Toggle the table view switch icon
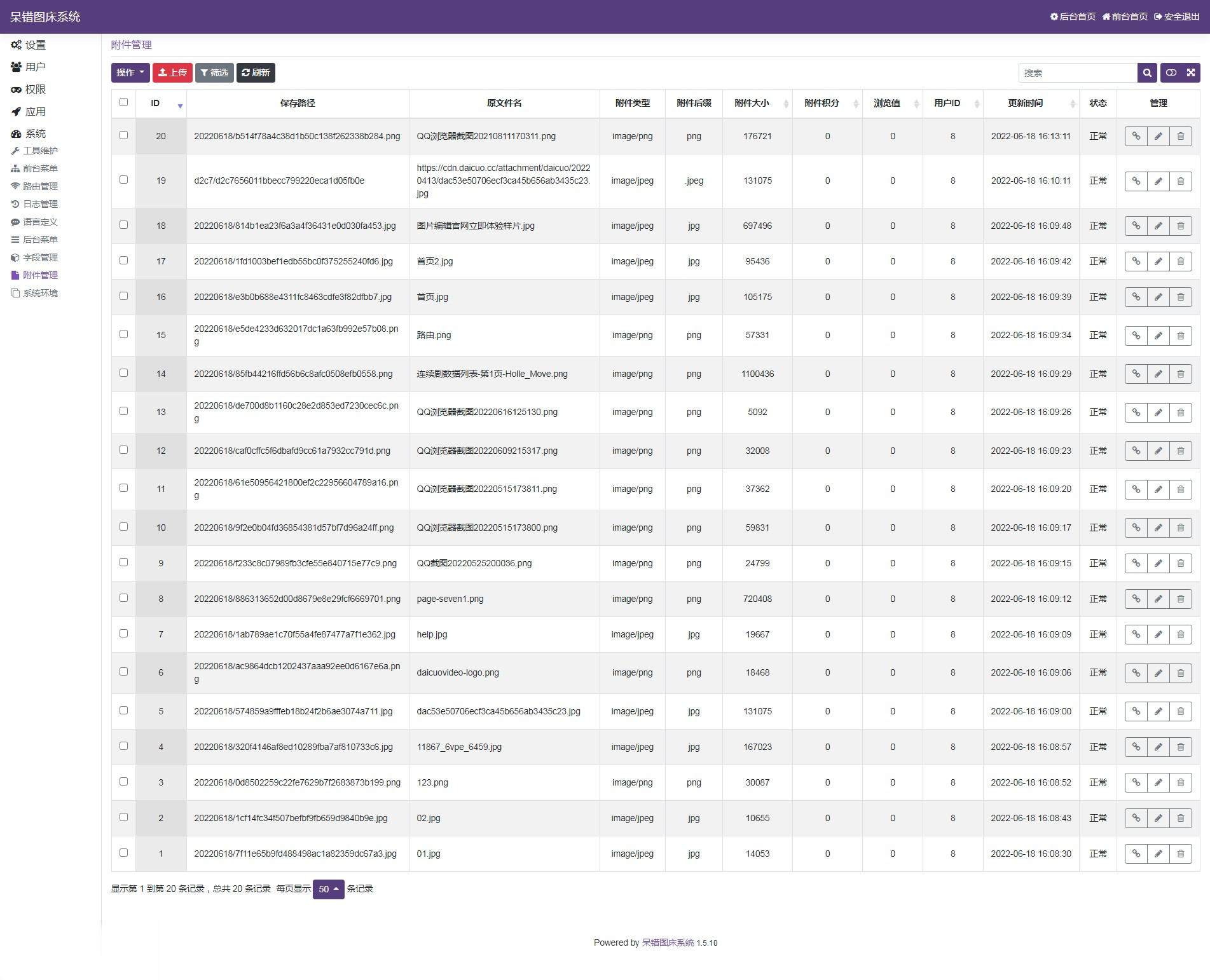1210x980 pixels. [1171, 73]
